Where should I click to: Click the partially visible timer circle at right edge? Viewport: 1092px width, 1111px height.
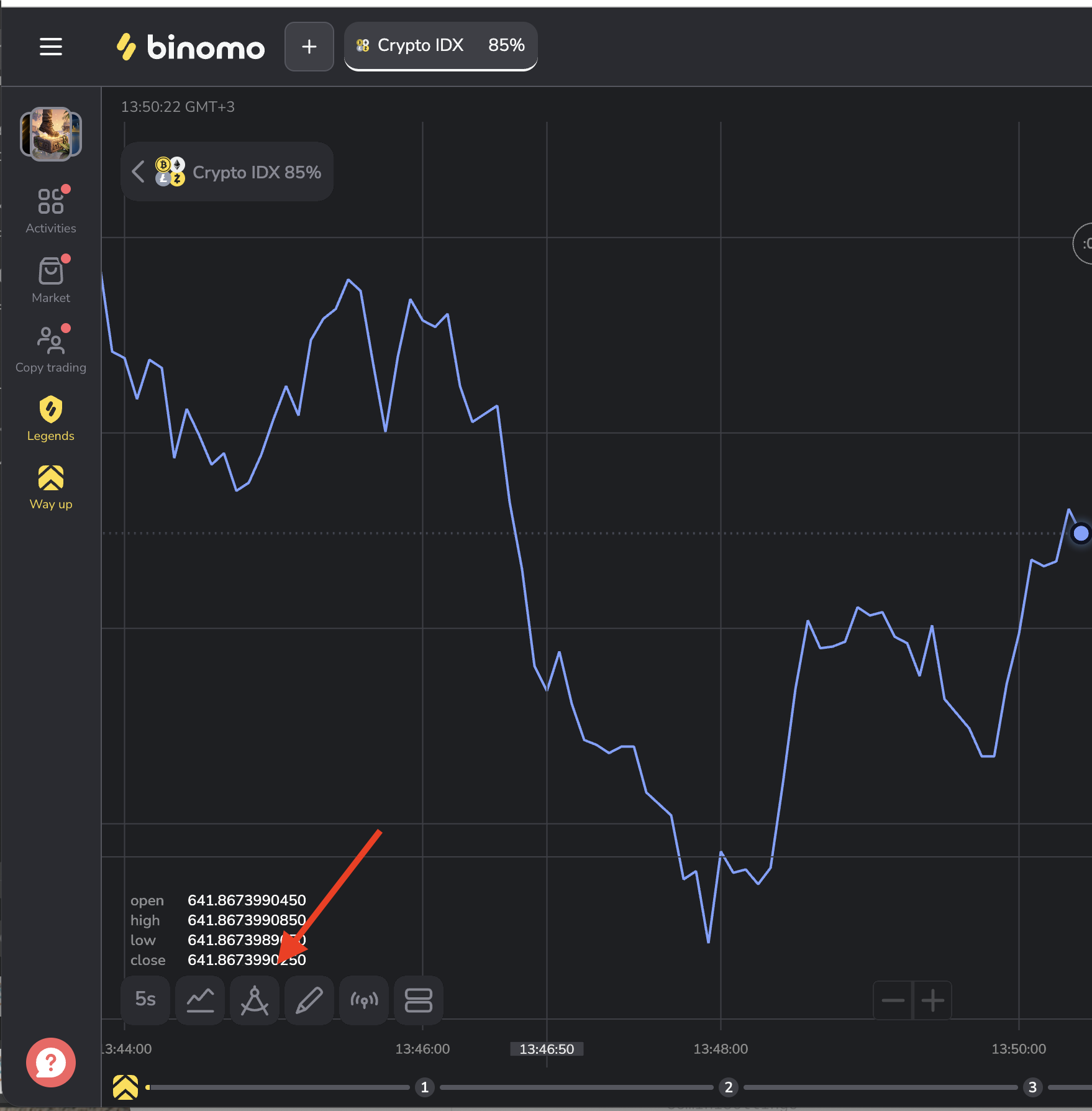click(1083, 244)
